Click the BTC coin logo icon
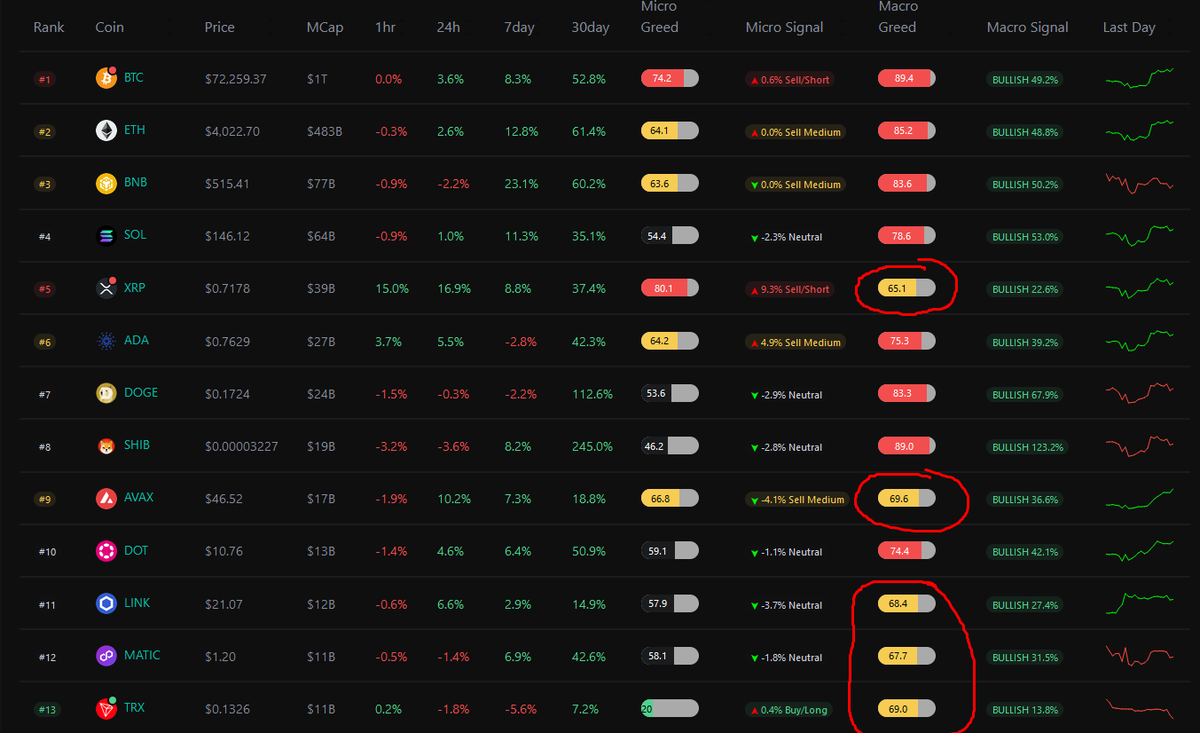The image size is (1200, 733). [106, 78]
